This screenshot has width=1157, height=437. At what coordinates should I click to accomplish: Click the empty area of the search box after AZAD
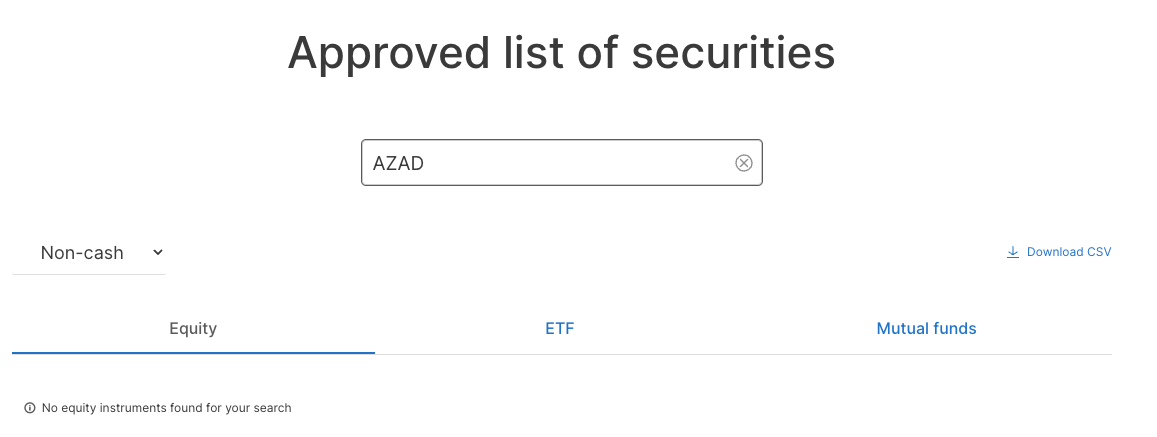tap(579, 163)
